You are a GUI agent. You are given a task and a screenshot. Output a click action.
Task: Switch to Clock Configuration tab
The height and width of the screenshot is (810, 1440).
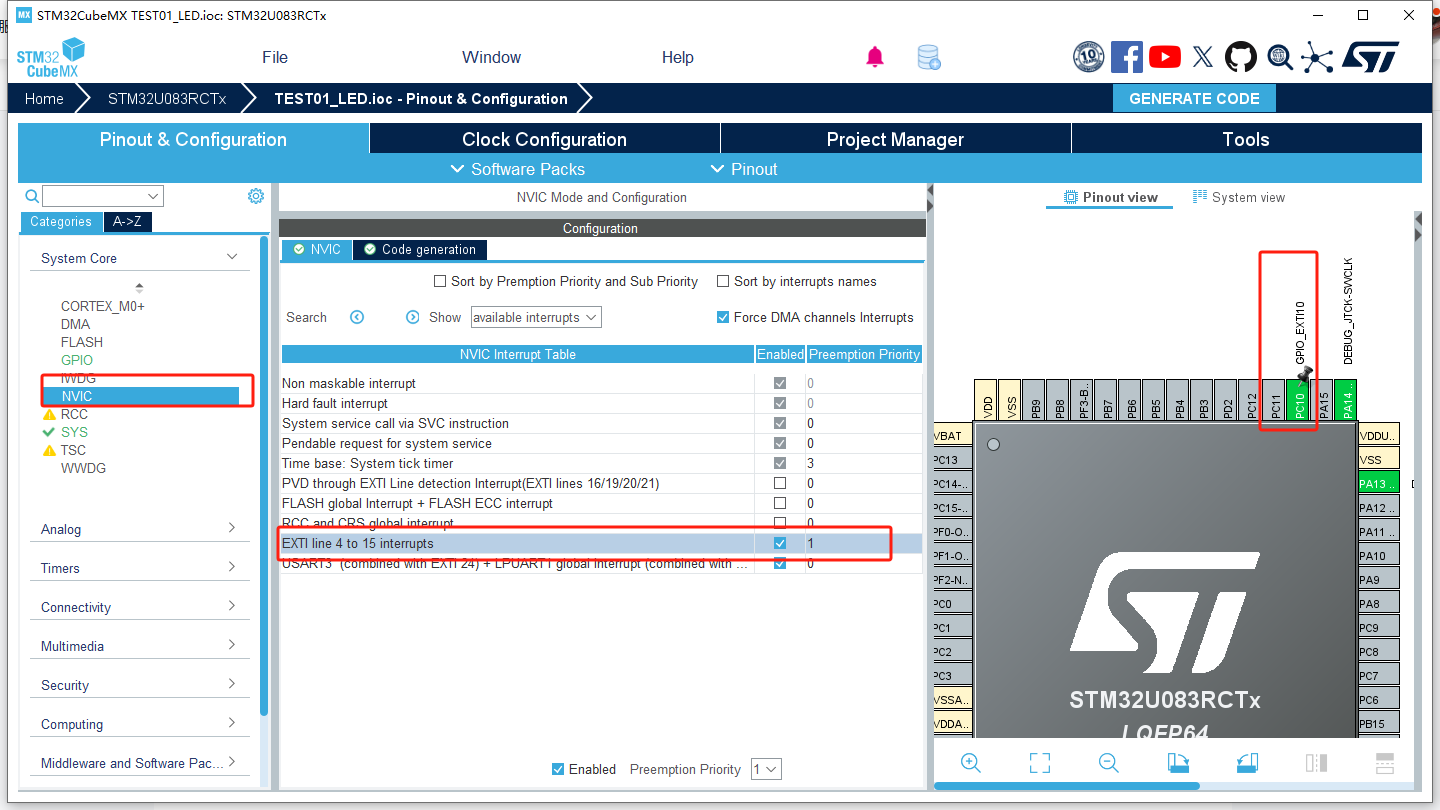544,139
